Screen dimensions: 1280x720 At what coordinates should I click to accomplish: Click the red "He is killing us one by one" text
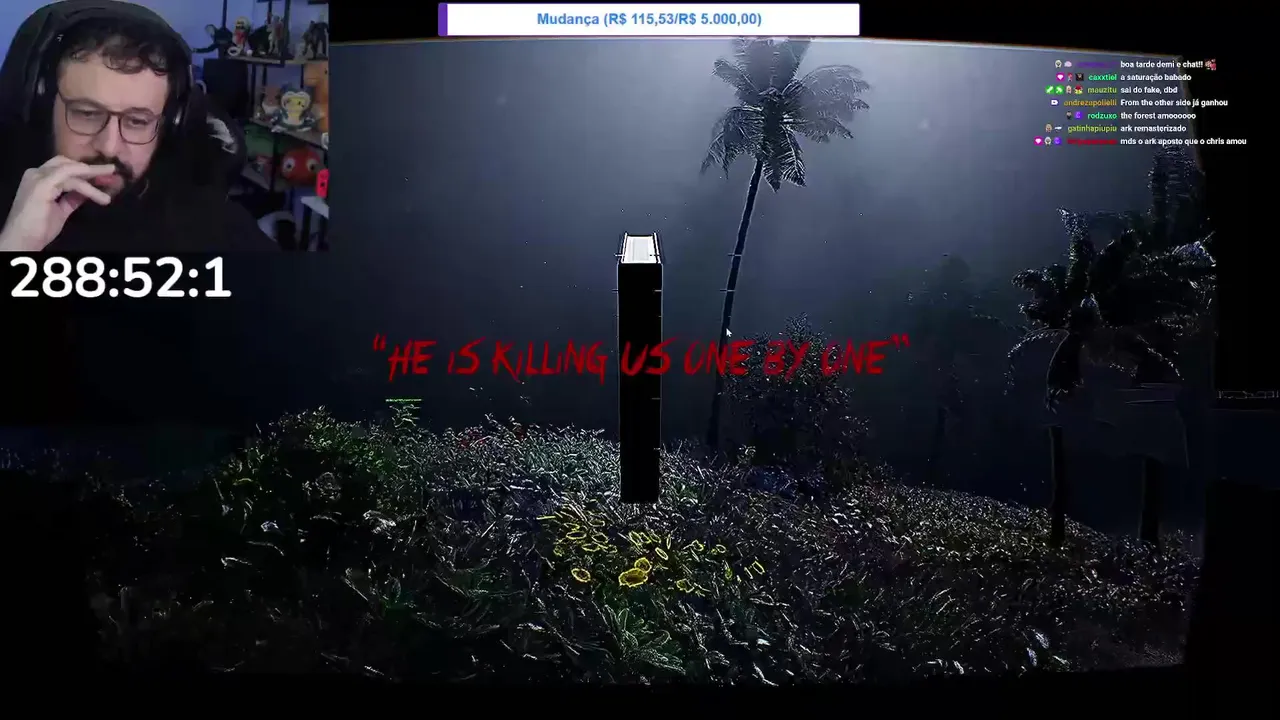(640, 357)
